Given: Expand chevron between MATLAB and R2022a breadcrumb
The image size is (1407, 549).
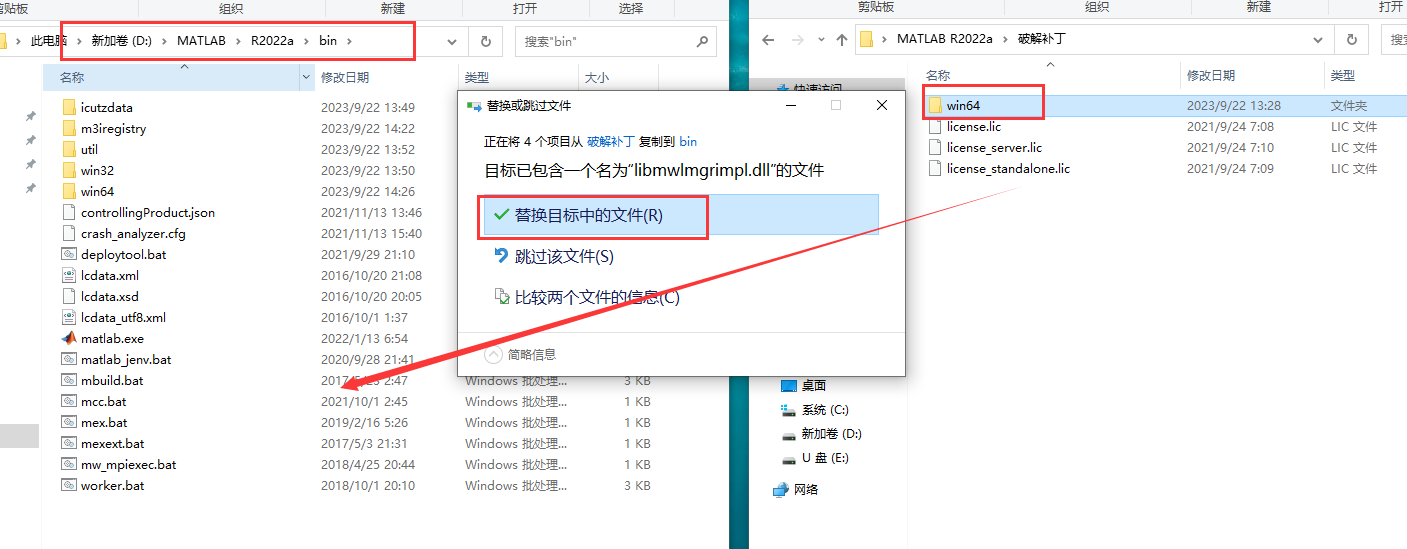Looking at the screenshot, I should (237, 41).
